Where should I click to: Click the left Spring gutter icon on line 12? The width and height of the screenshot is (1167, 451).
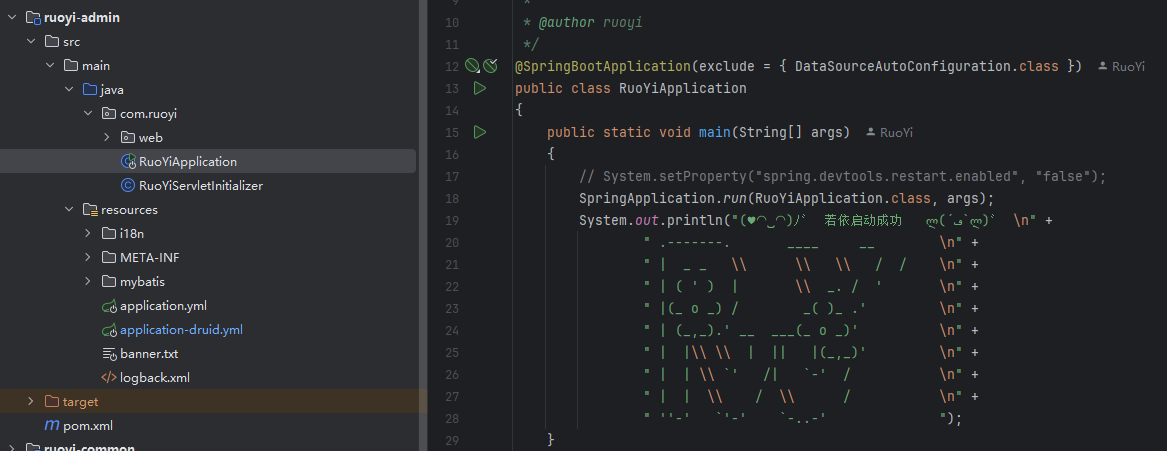[x=472, y=66]
